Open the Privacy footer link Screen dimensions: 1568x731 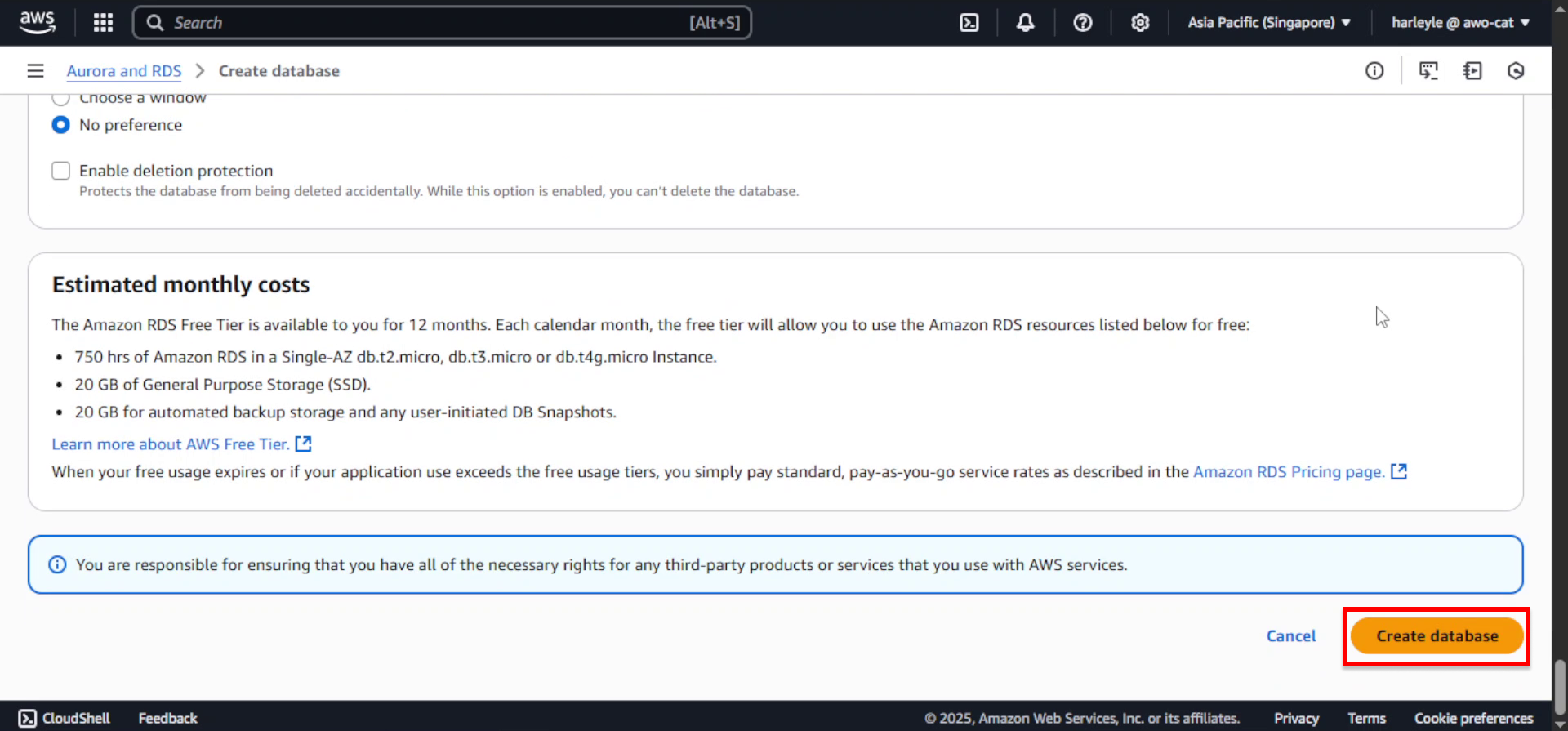(1296, 718)
